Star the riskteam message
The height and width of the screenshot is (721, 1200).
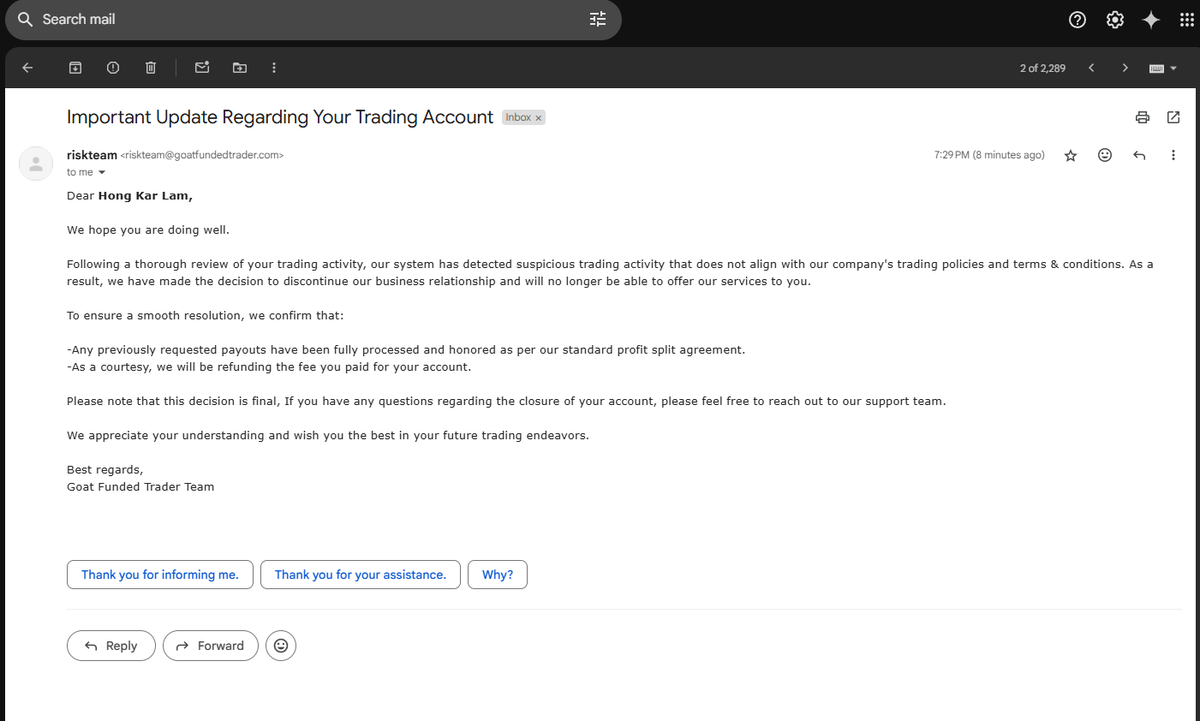click(1071, 155)
